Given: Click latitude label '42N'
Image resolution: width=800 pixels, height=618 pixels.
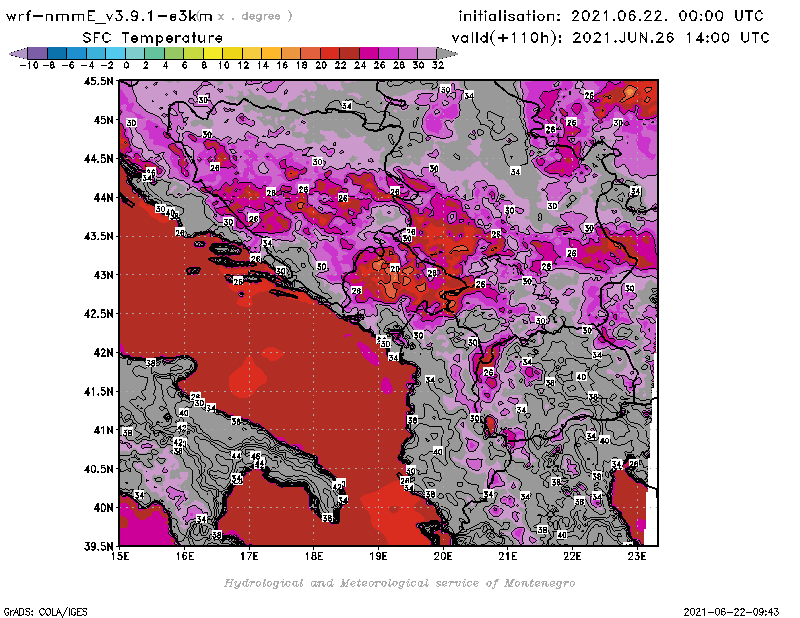Looking at the screenshot, I should tap(103, 353).
